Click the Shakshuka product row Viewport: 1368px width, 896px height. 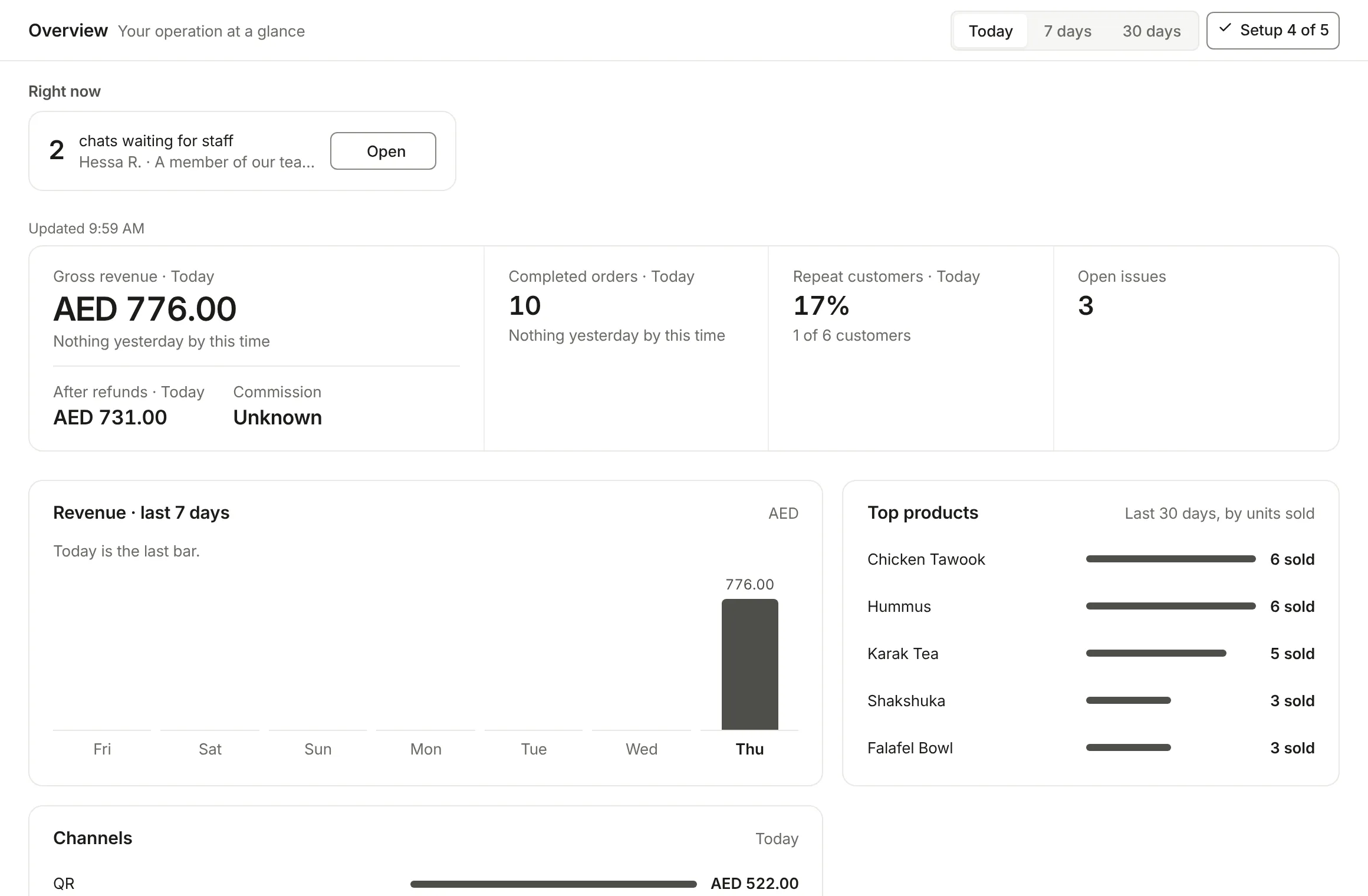tap(1091, 701)
